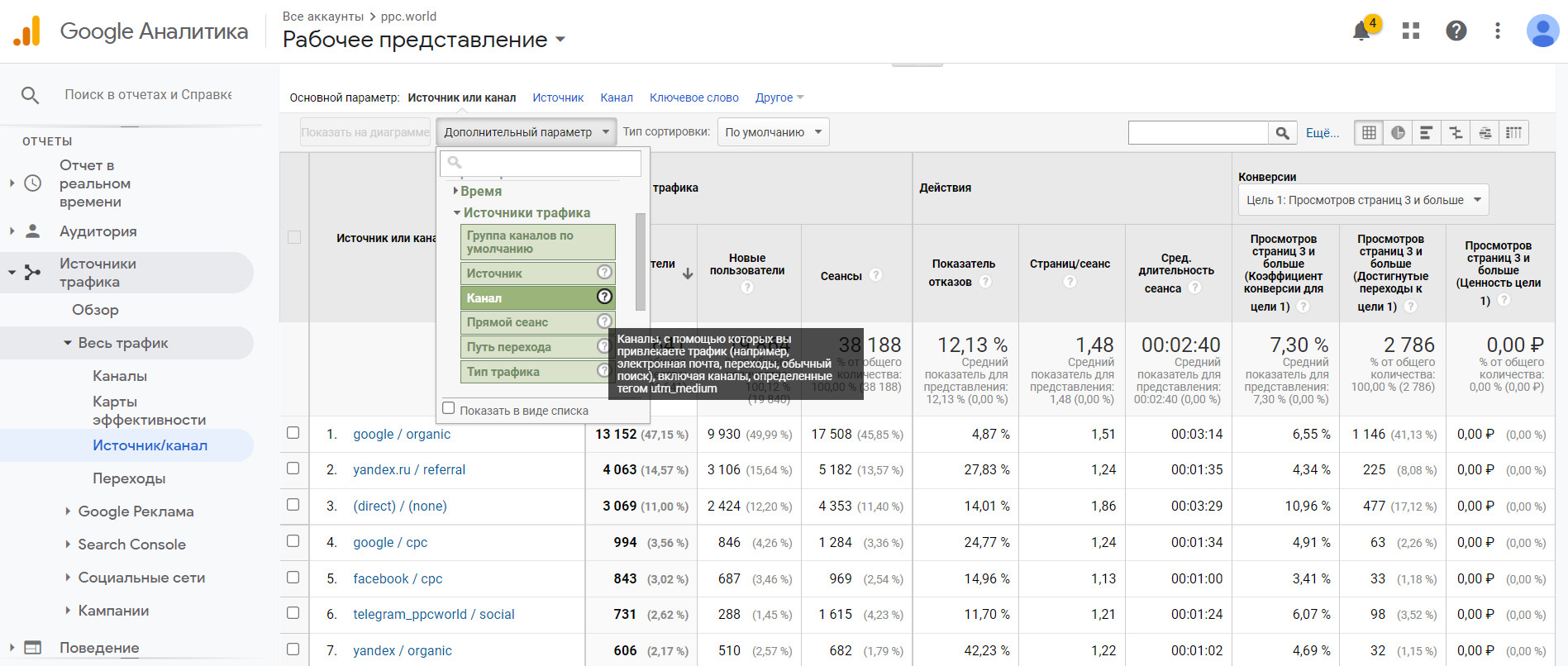Image resolution: width=1568 pixels, height=666 pixels.
Task: Open the help question mark icon
Action: pyautogui.click(x=1456, y=31)
